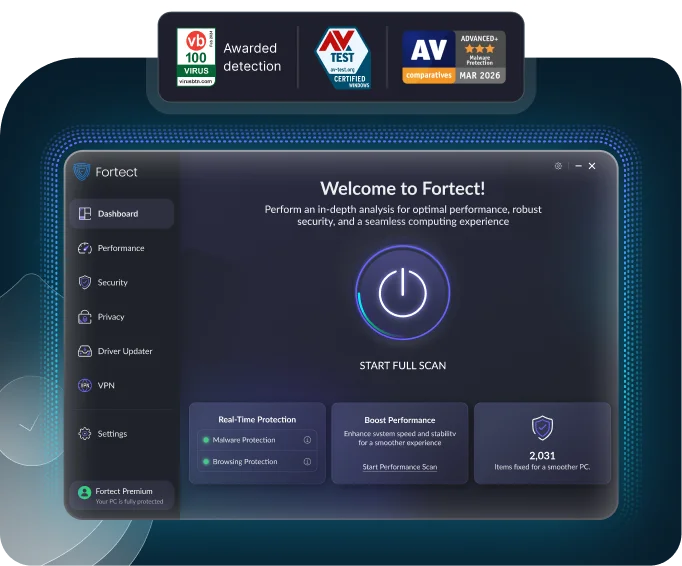Show info for Browsing Protection

click(307, 462)
